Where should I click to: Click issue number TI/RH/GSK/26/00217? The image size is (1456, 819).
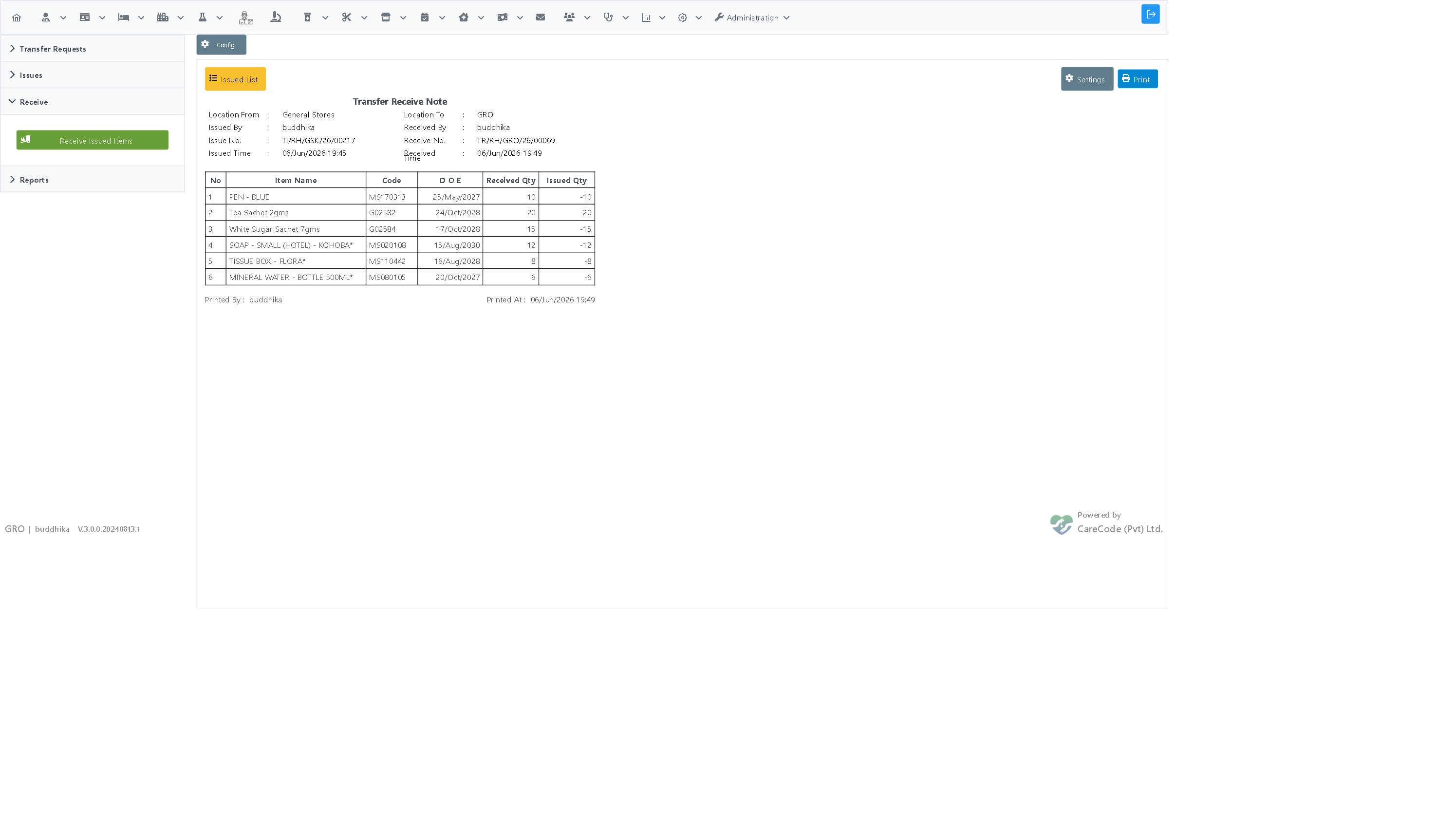point(319,140)
